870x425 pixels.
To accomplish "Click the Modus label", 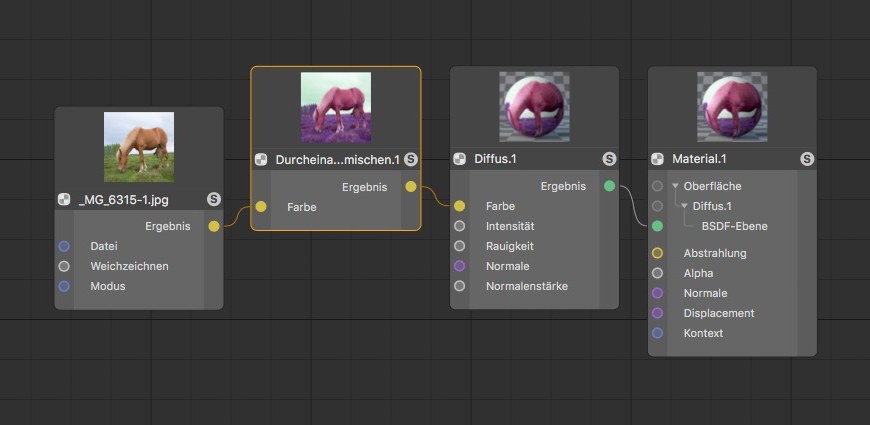I will [108, 286].
